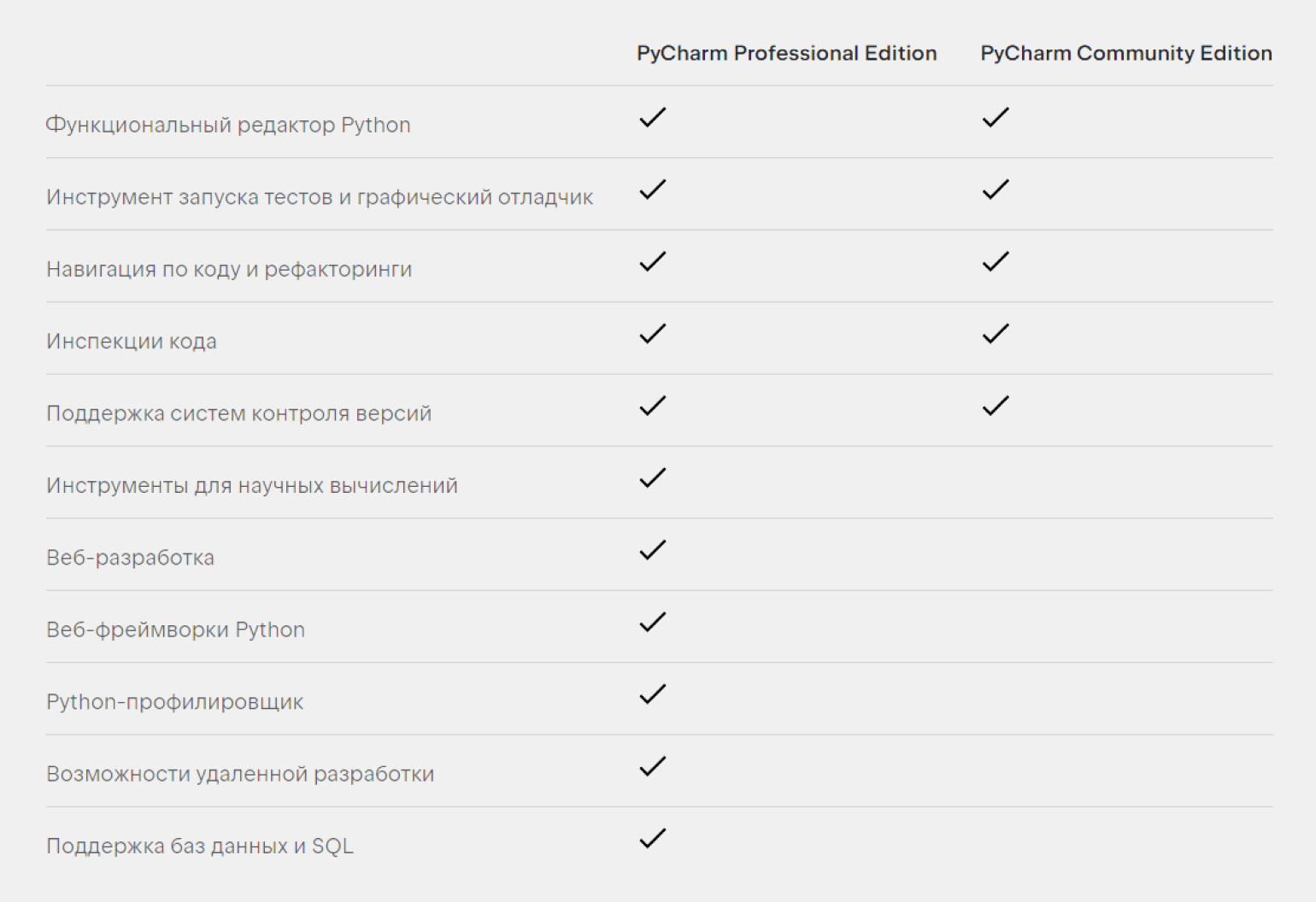Click the Веб-разработка feature label
The height and width of the screenshot is (902, 1316).
point(130,558)
